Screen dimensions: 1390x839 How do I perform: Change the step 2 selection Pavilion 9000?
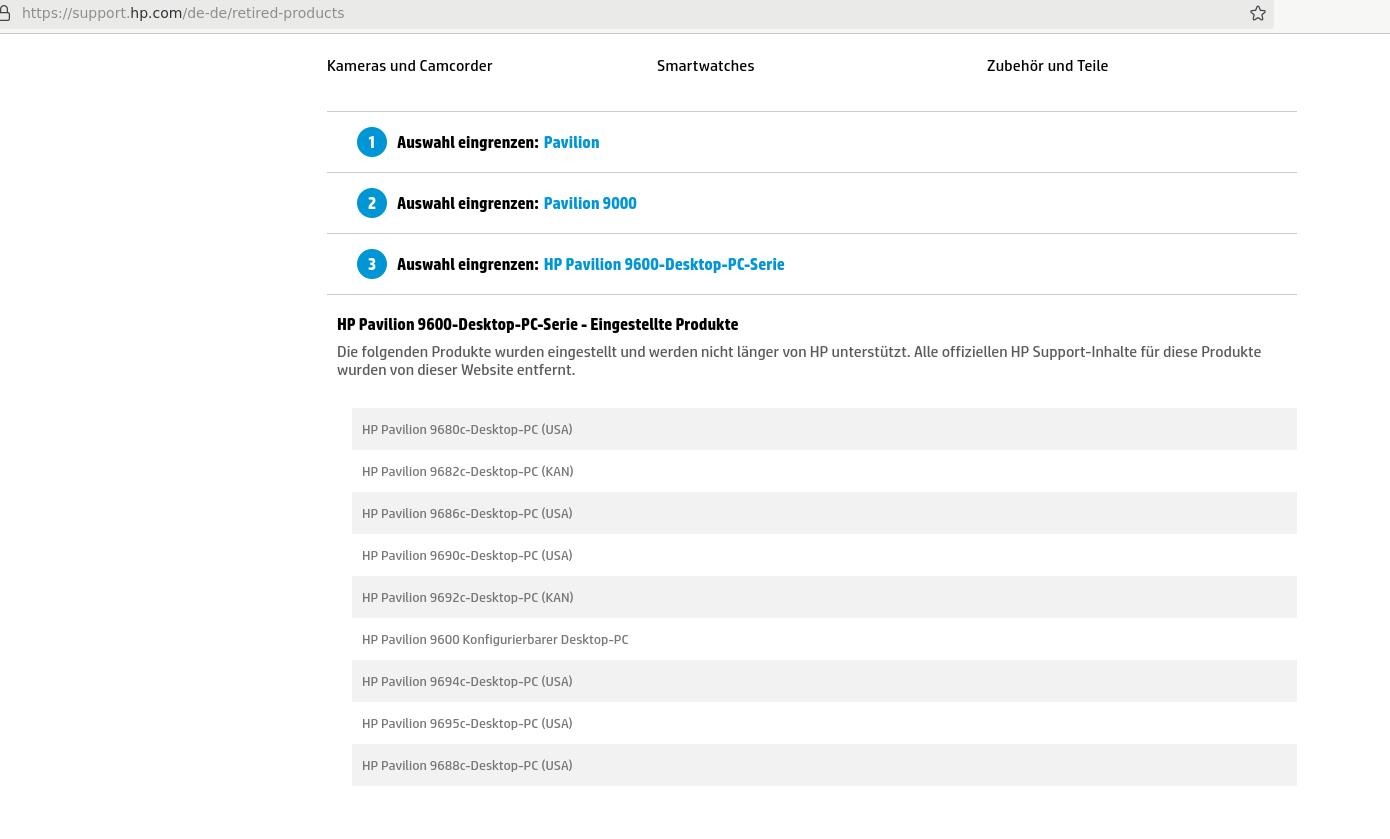click(590, 203)
